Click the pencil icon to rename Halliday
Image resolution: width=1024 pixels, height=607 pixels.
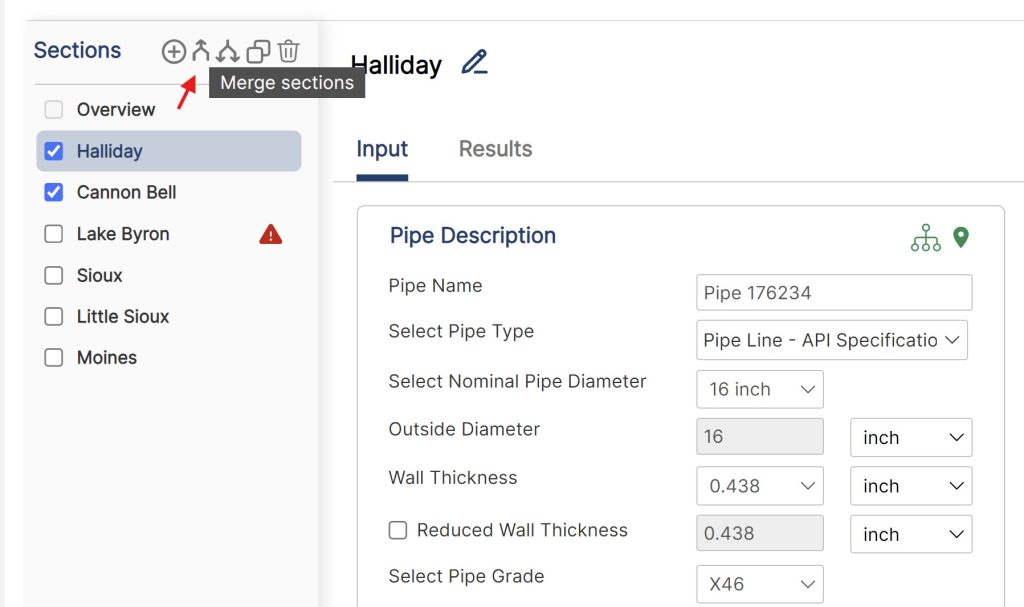pos(475,62)
